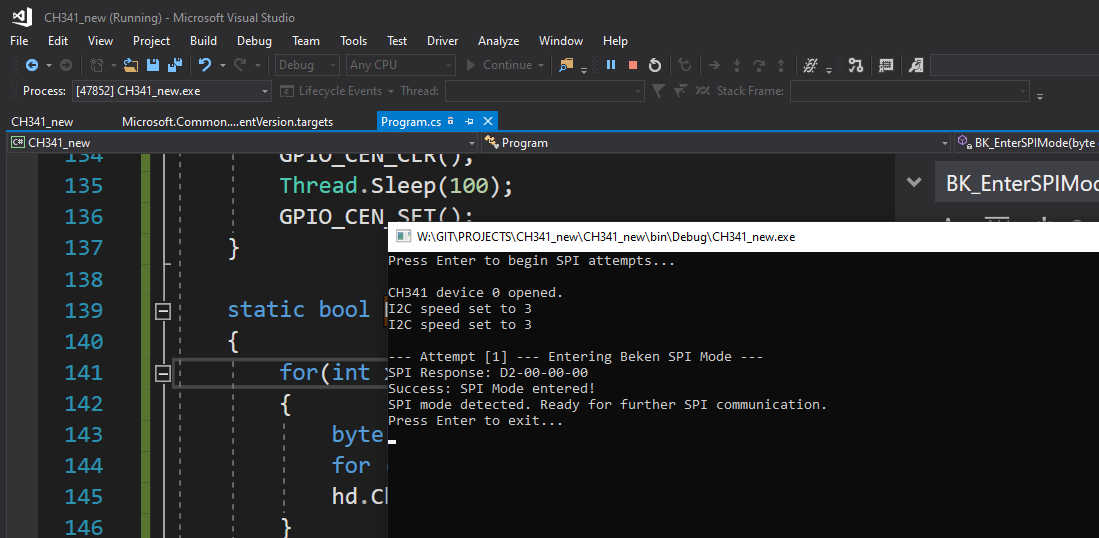Navigate backward with the blue arrow
1099x538 pixels.
[x=32, y=65]
